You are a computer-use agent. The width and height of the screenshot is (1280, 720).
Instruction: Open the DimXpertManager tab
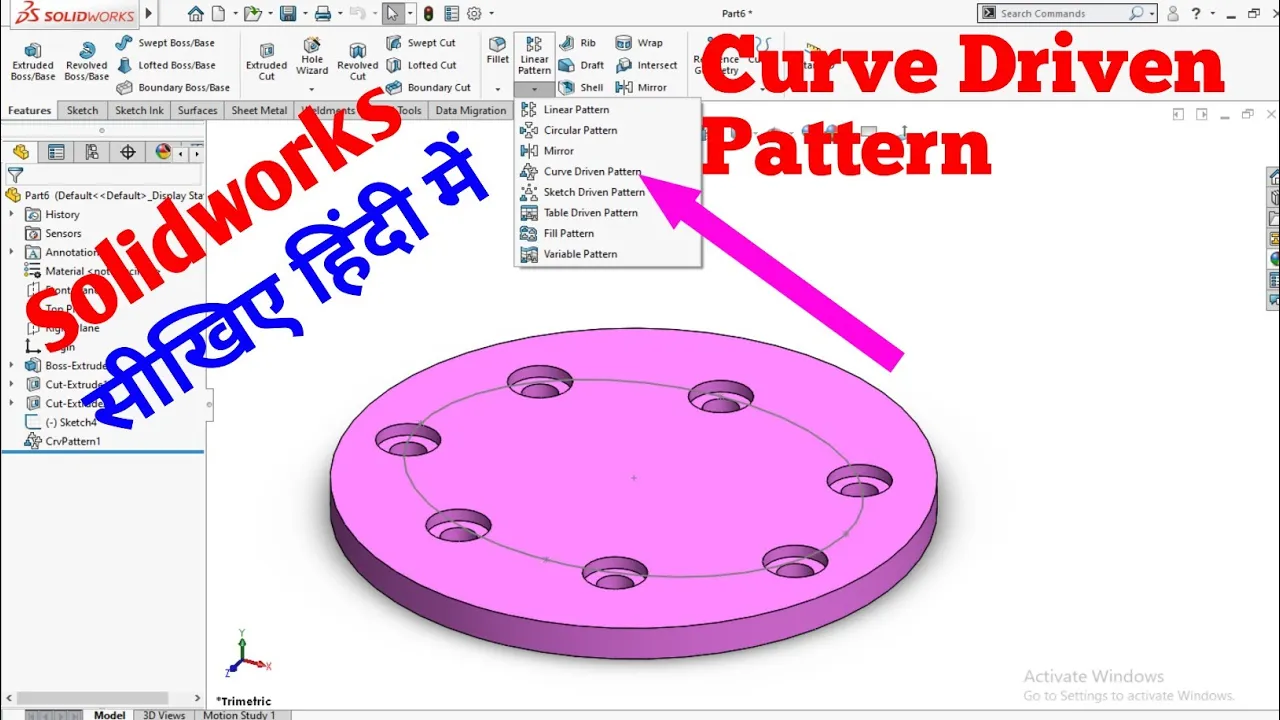tap(128, 152)
